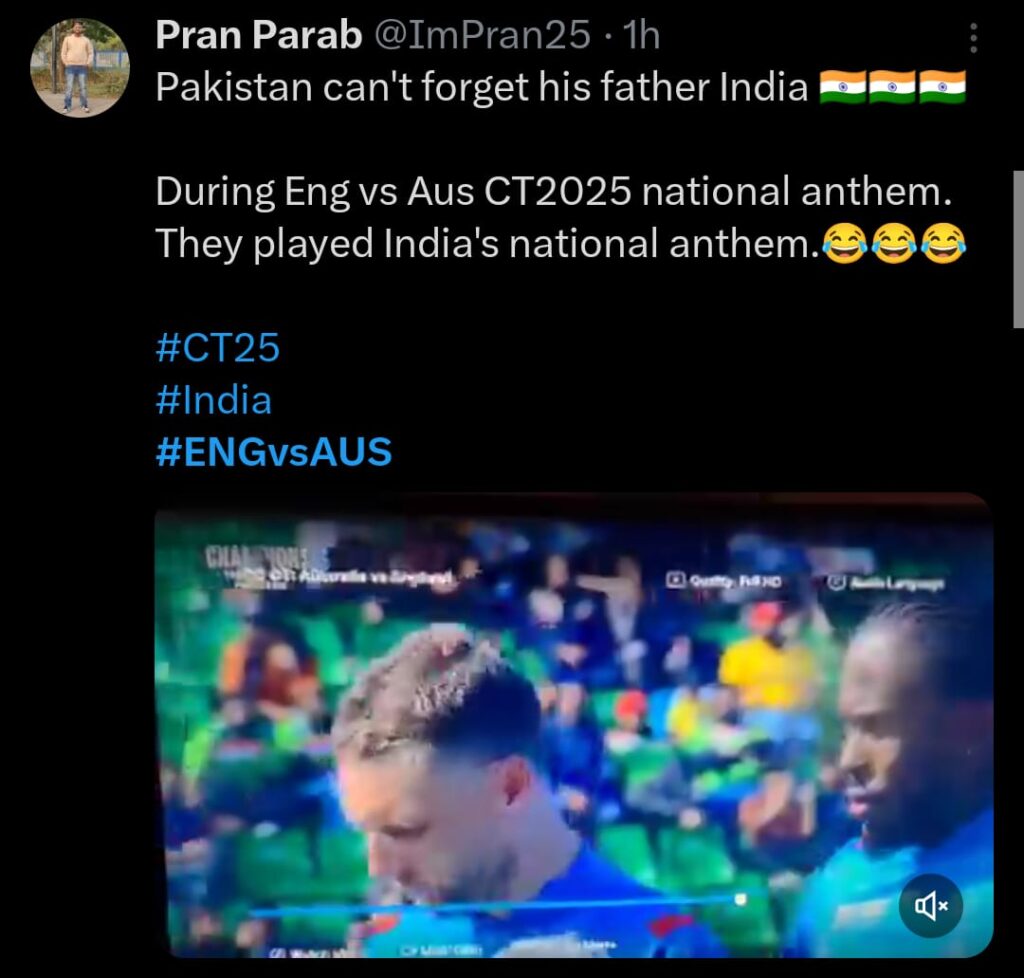Viewport: 1024px width, 978px height.
Task: Open the three-dot more options menu
Action: tap(973, 38)
